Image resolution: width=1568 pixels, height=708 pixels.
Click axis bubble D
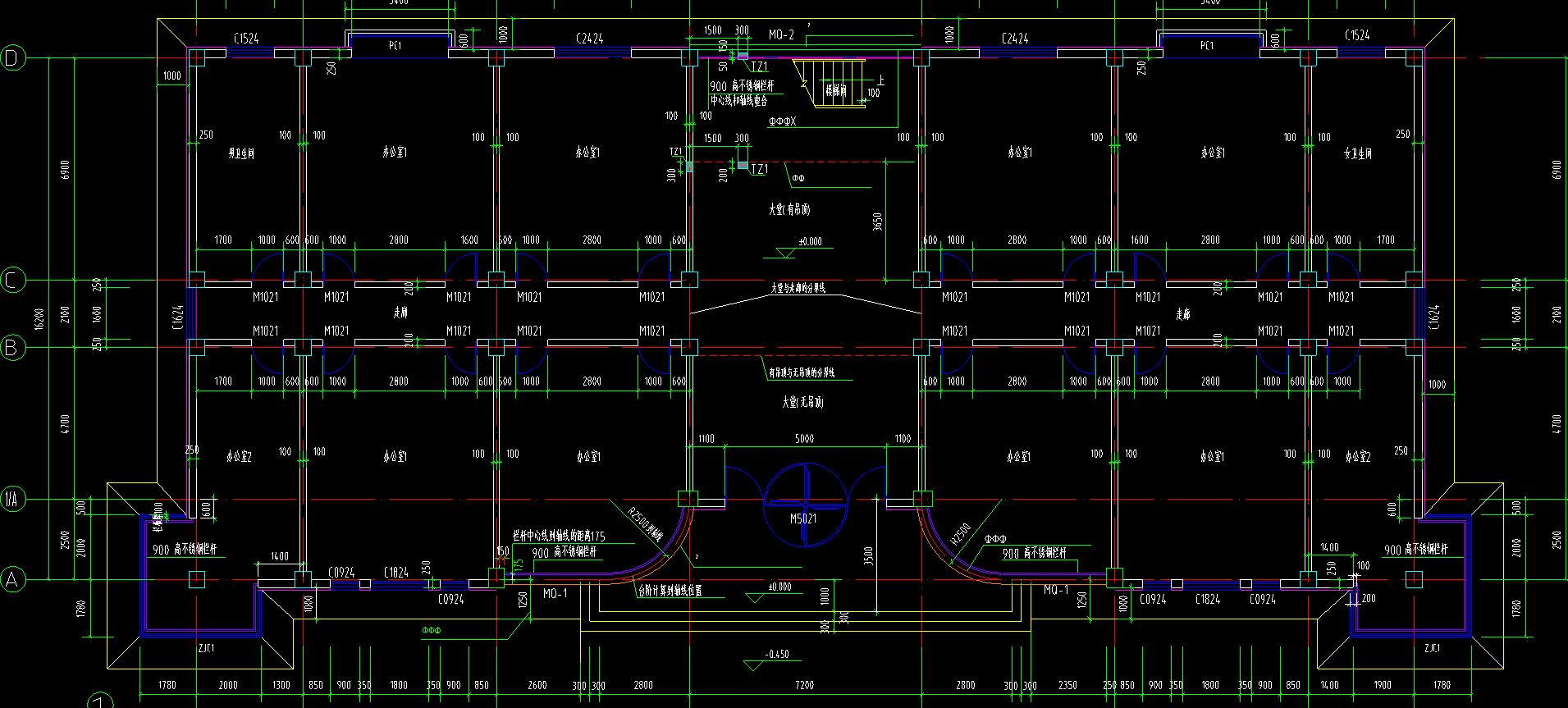click(x=13, y=57)
